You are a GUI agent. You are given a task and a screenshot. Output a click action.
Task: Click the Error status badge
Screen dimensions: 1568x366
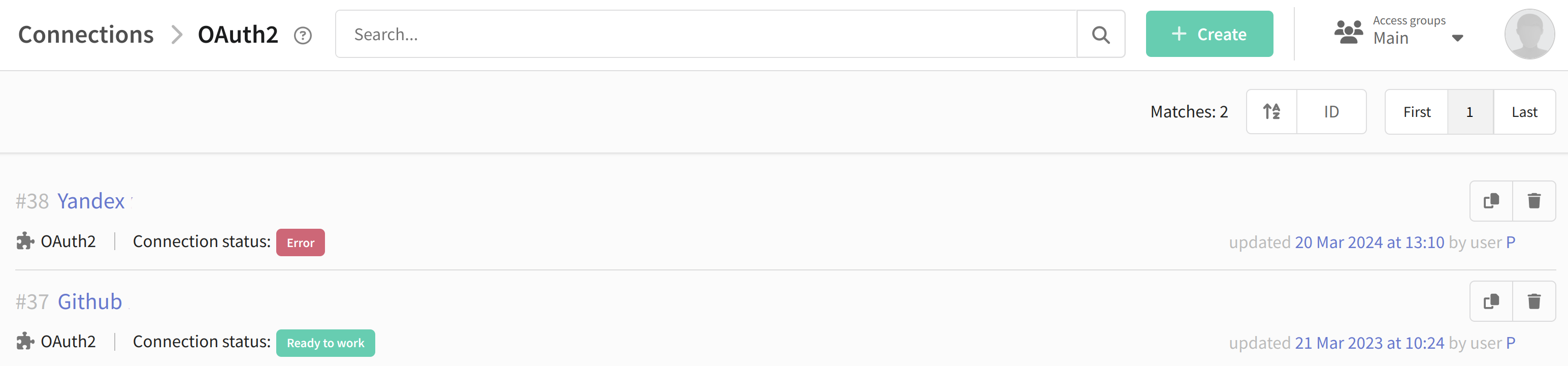point(300,242)
